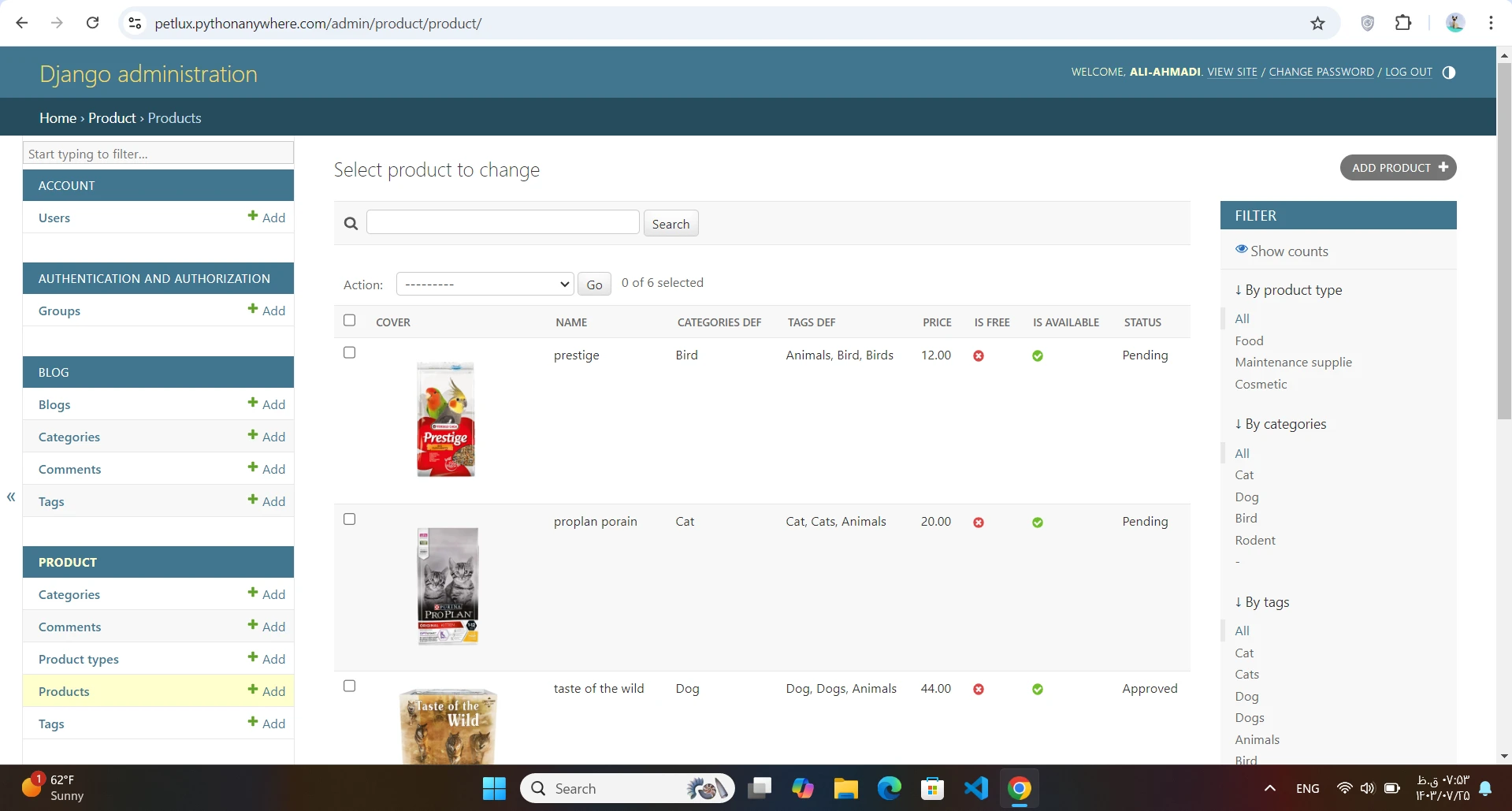Click the plus Add icon next to Blogs
This screenshot has width=1512, height=811.
coord(253,403)
